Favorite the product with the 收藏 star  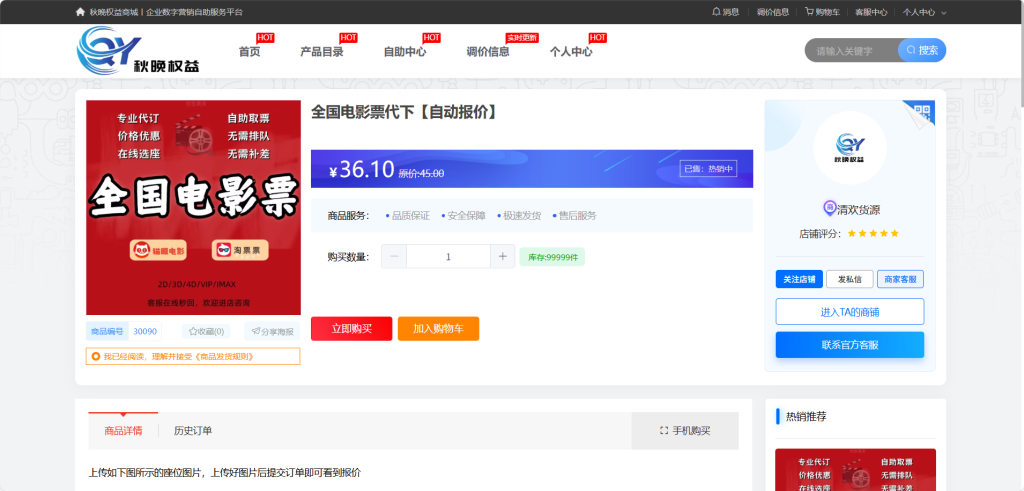pyautogui.click(x=194, y=331)
